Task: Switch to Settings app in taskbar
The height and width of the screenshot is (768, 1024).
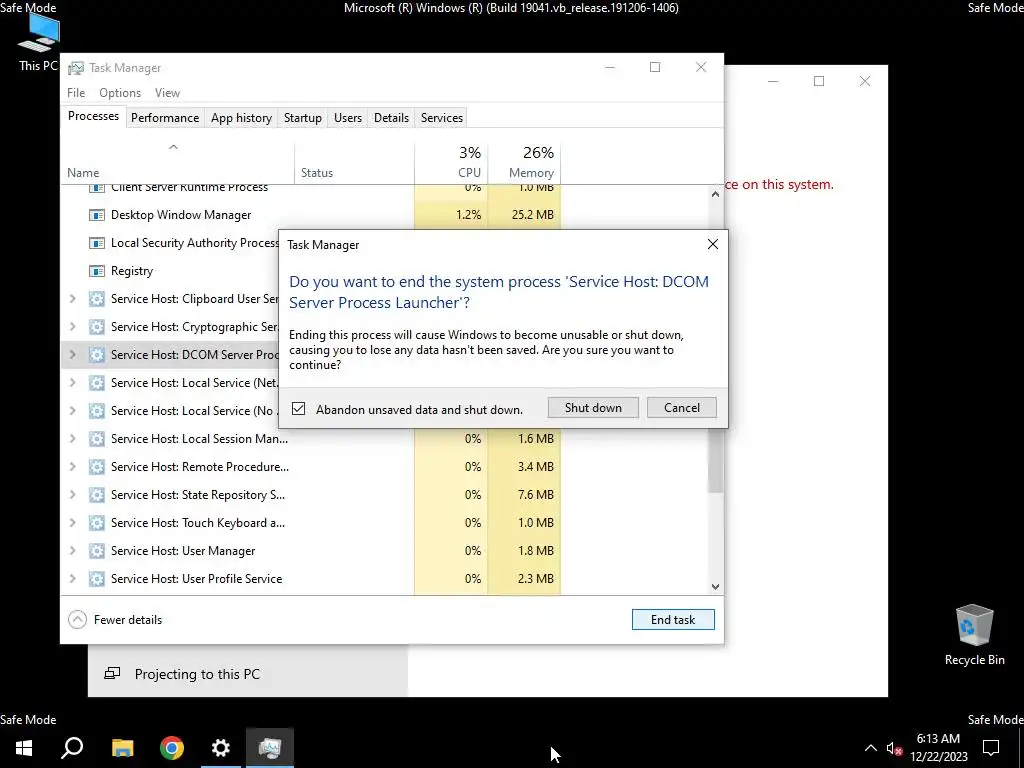Action: (221, 748)
